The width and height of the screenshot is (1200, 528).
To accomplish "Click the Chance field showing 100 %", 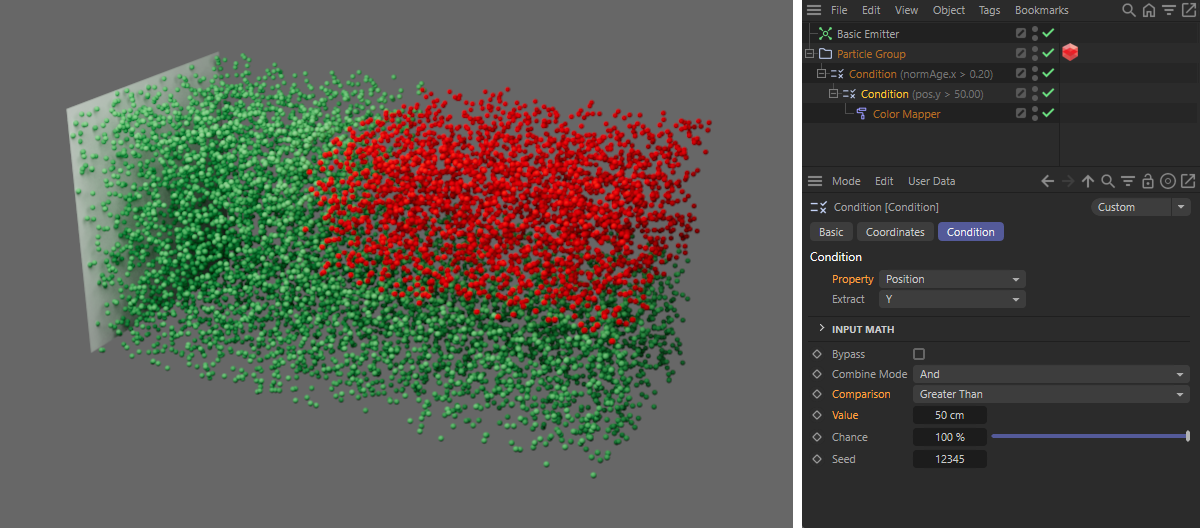I will (950, 437).
